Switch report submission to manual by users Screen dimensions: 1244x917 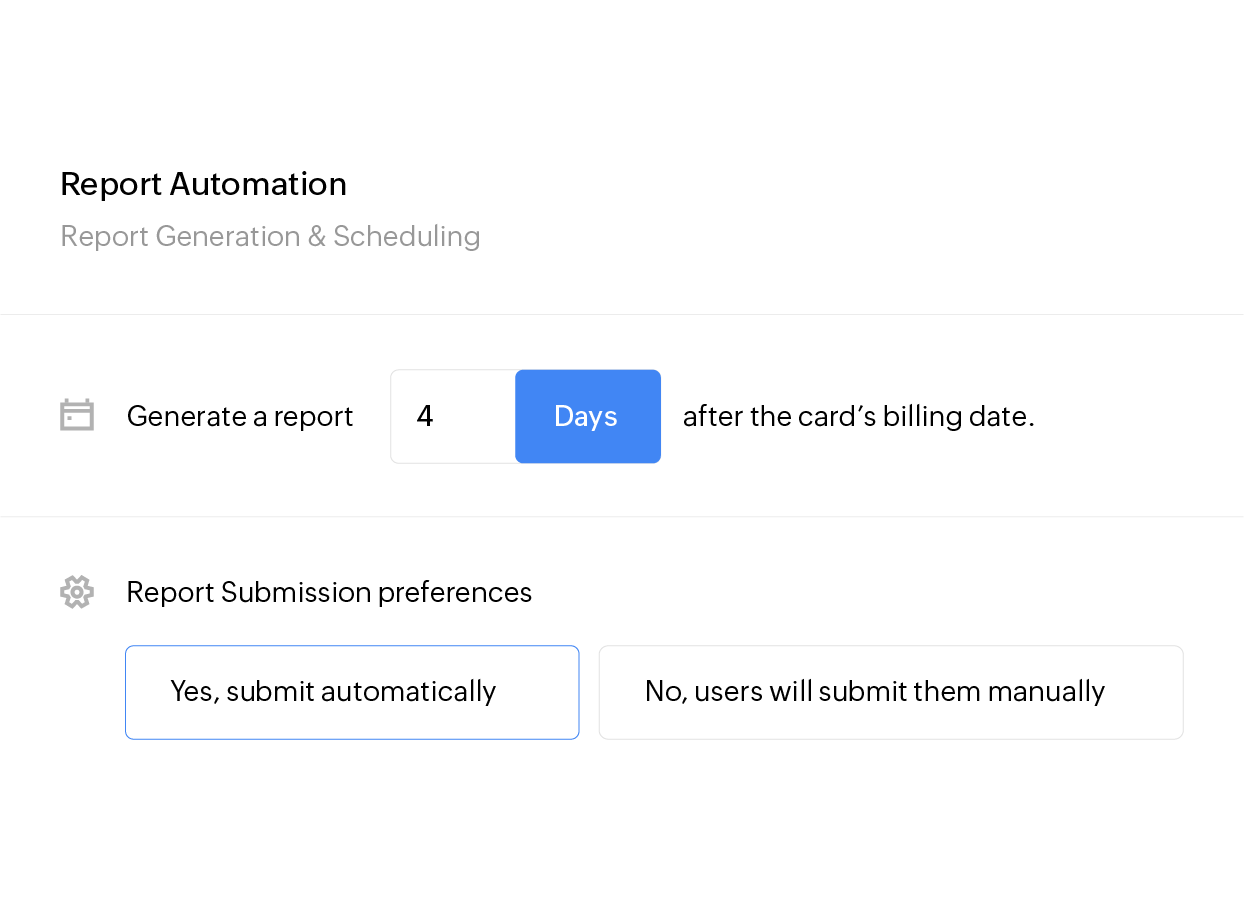click(x=890, y=692)
